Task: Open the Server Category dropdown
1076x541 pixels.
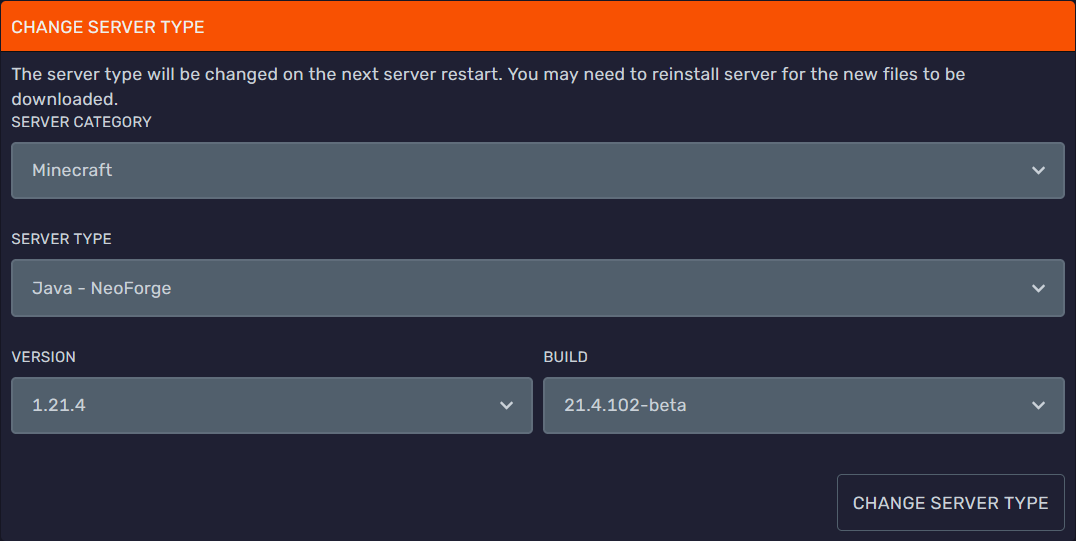Action: click(537, 170)
